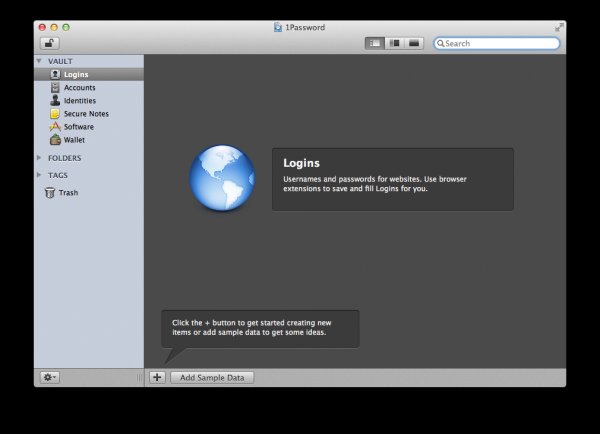This screenshot has width=600, height=434.
Task: Click the "FOLDERS" section heading
Action: click(65, 158)
